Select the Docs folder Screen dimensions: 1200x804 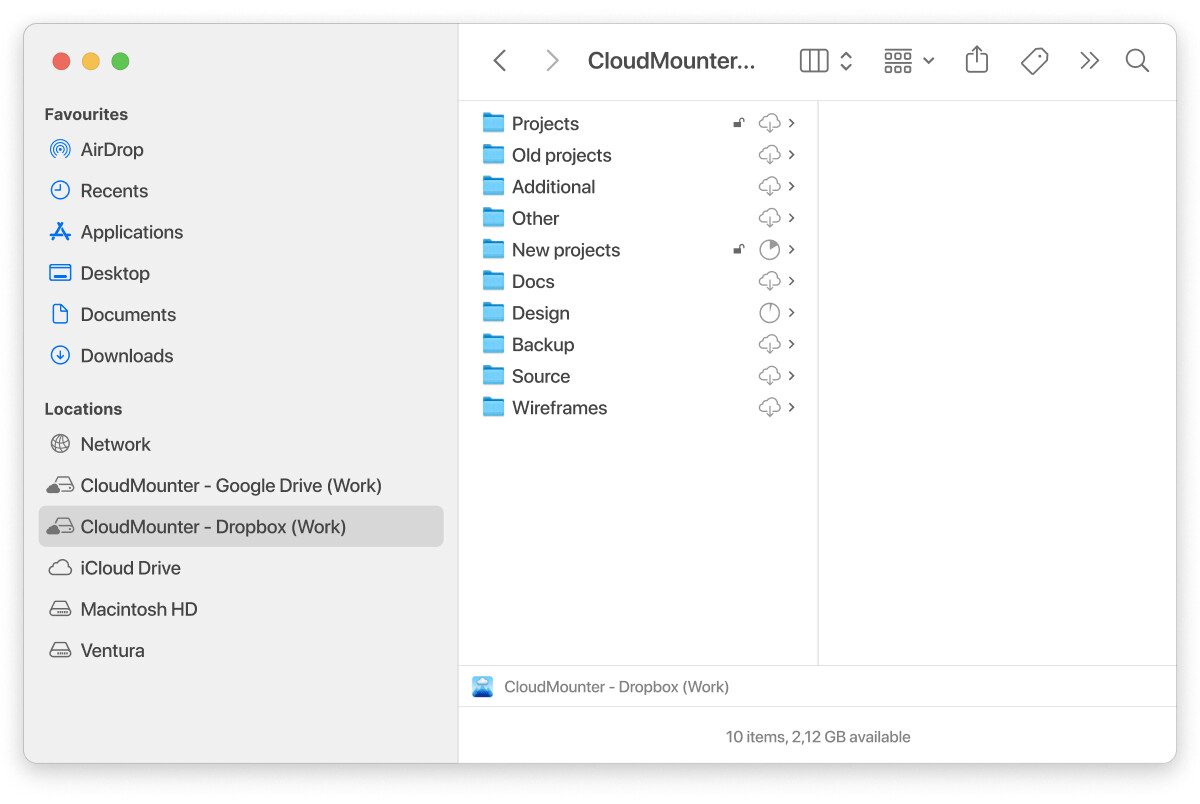point(532,282)
